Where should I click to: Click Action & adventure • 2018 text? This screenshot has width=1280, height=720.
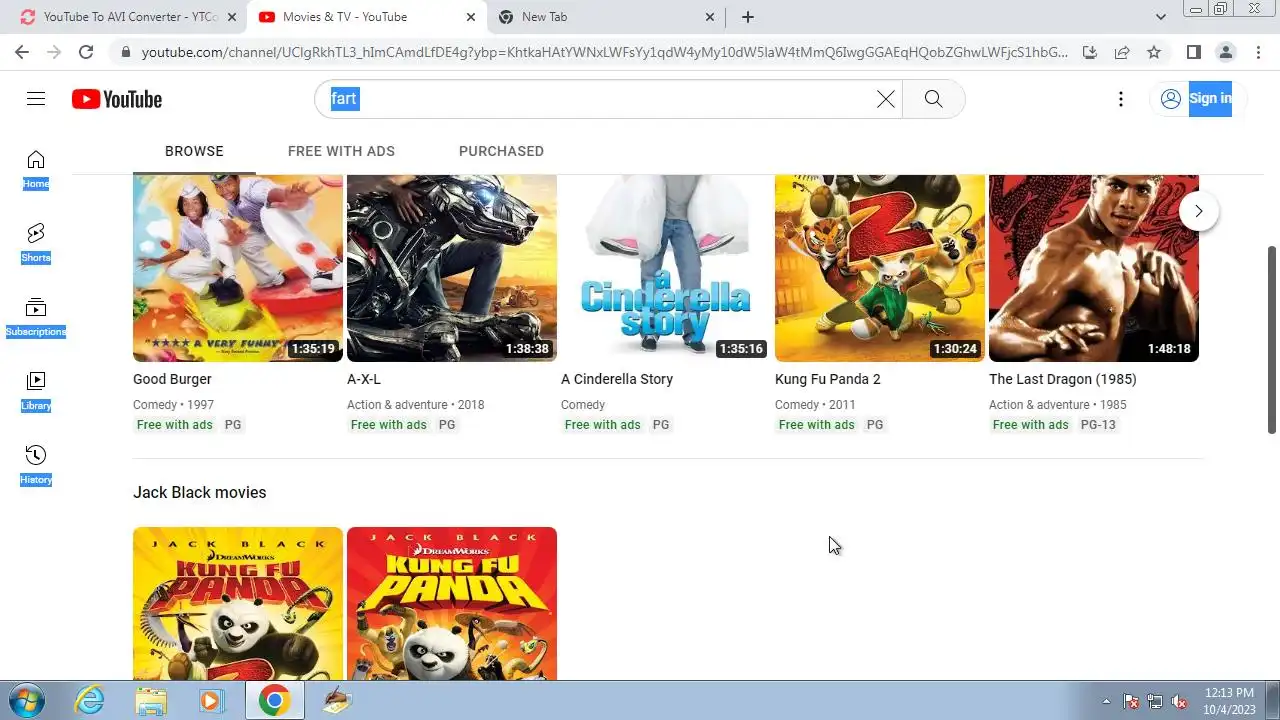tap(416, 405)
